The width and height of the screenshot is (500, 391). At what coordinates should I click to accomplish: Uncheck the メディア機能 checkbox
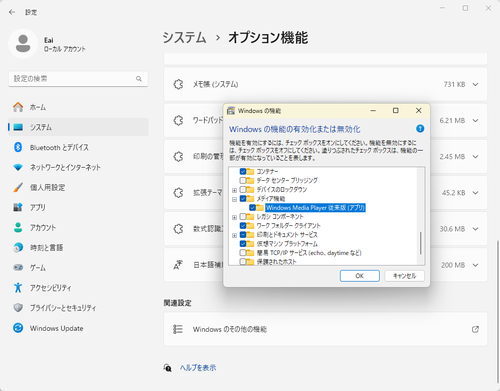(243, 199)
